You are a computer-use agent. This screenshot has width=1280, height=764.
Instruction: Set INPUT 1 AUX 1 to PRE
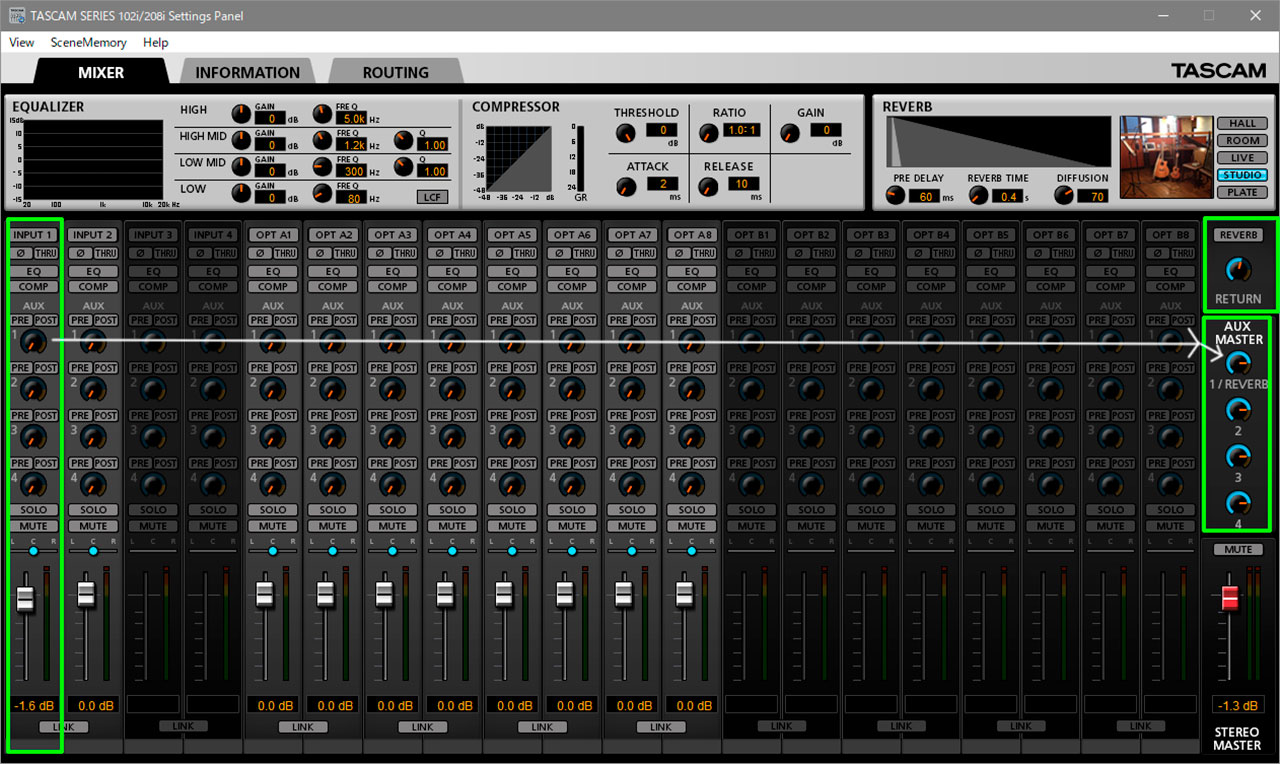pos(21,320)
